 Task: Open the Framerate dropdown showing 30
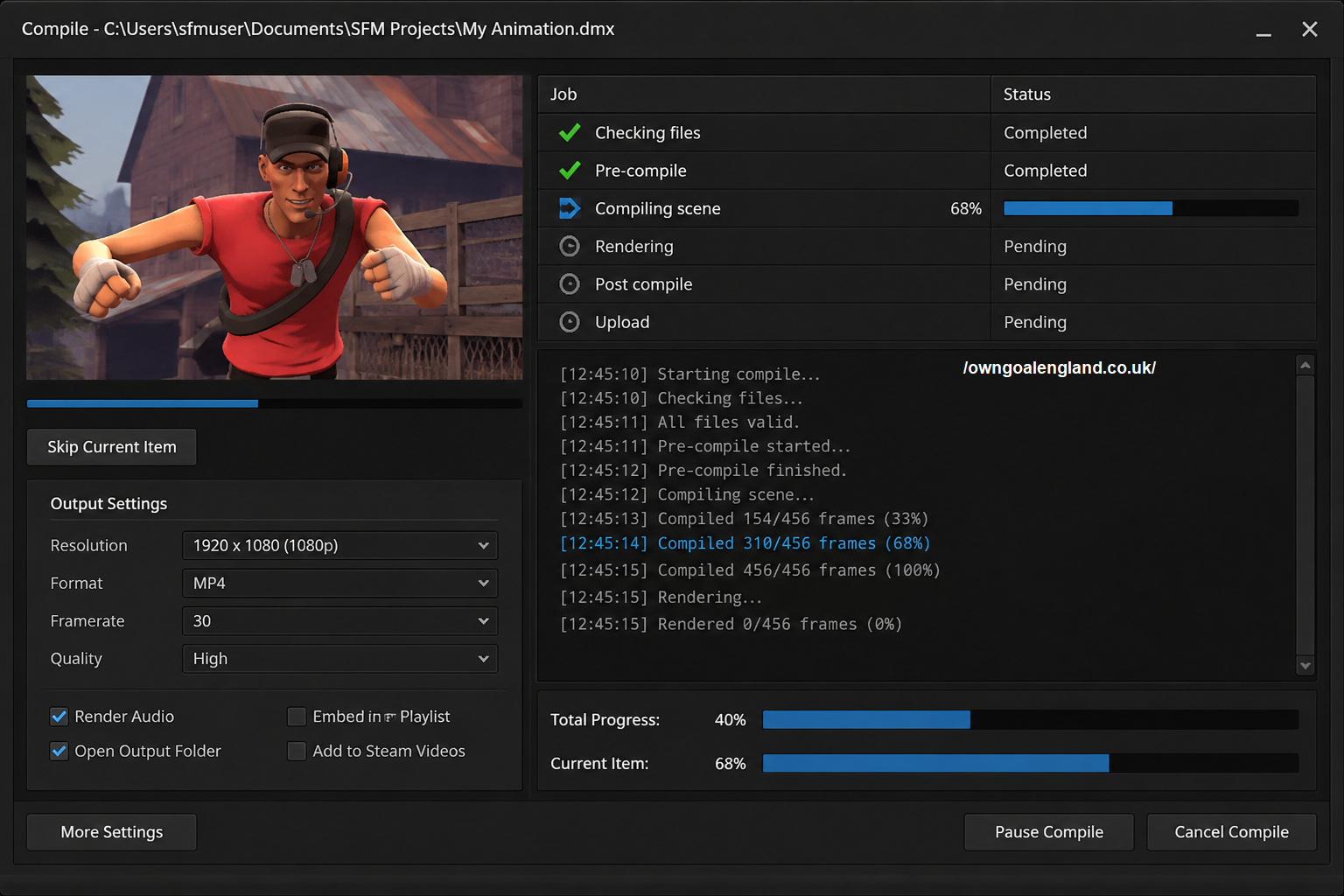click(339, 620)
